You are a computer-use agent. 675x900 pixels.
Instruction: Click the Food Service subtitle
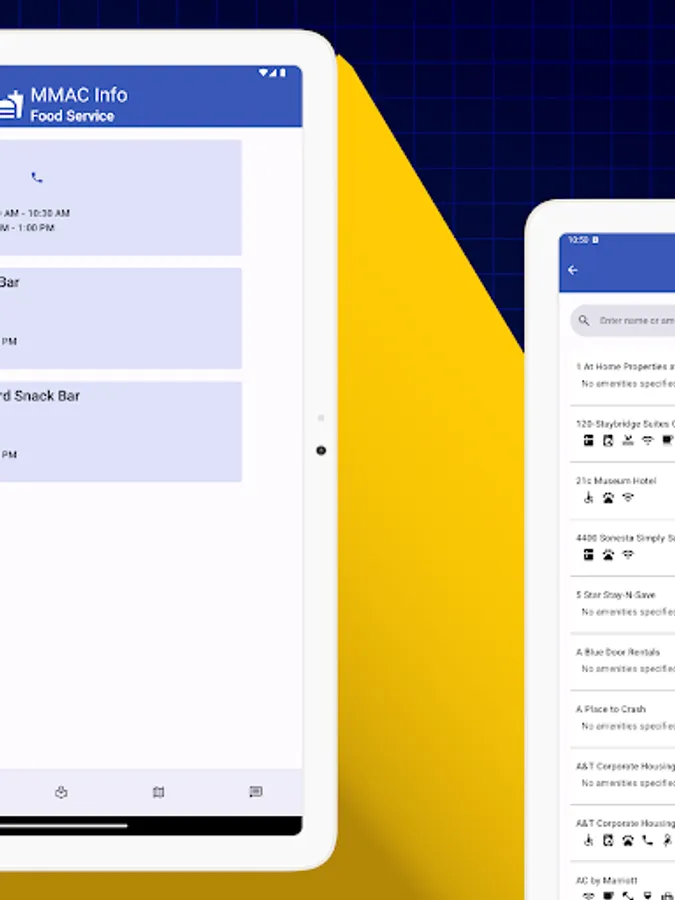click(72, 116)
